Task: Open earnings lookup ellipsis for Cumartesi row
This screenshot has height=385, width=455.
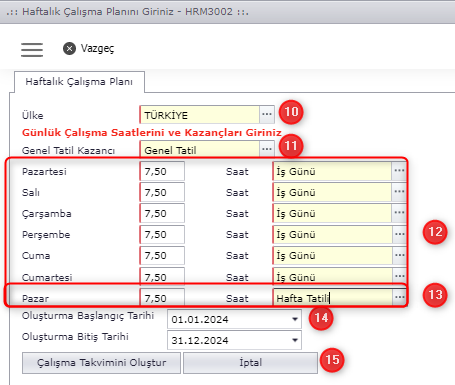Action: (399, 276)
